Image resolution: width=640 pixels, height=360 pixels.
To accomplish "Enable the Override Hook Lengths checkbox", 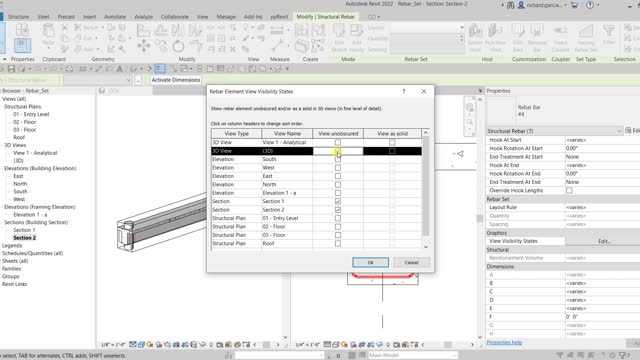I will point(569,191).
